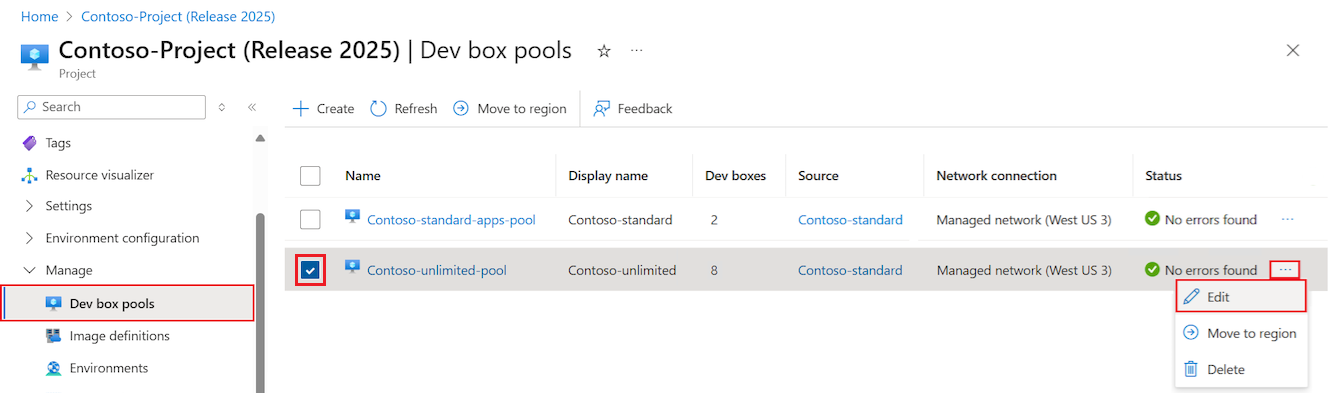Click the 'Contoso-unlimited' display name cell
1328x393 pixels.
[x=622, y=270]
